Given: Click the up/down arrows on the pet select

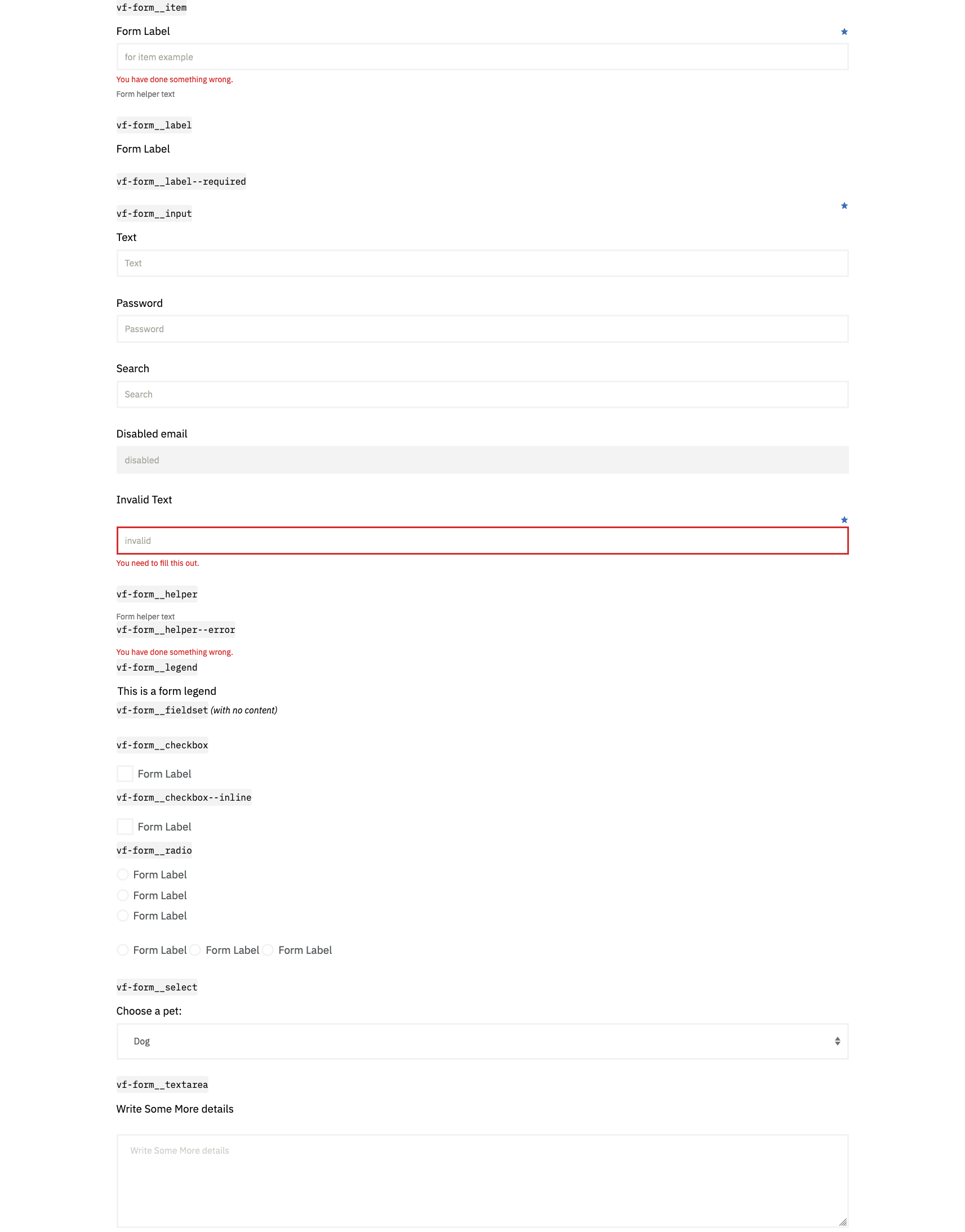Looking at the screenshot, I should [x=837, y=1041].
